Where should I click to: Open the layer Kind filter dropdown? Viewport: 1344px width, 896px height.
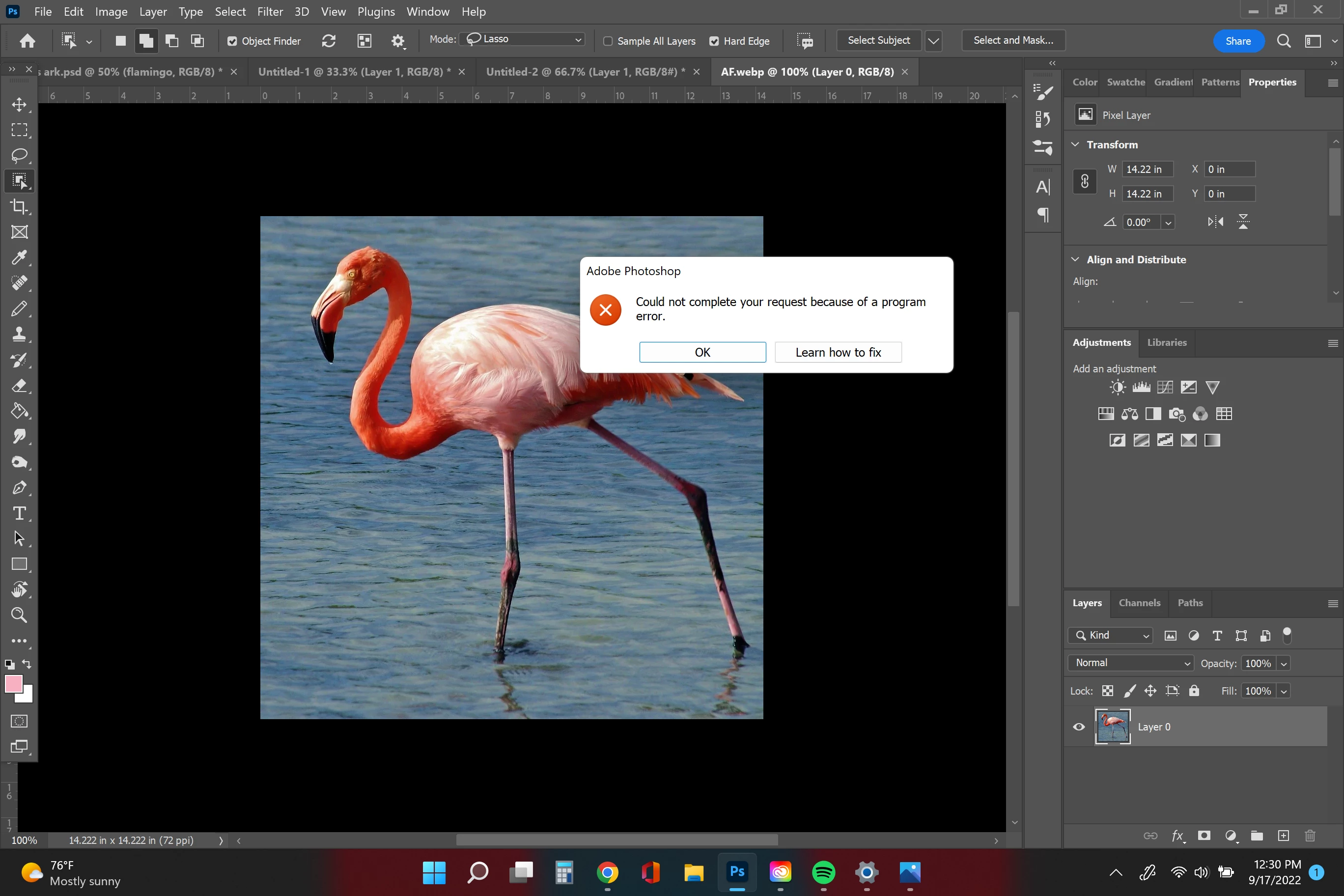1110,636
